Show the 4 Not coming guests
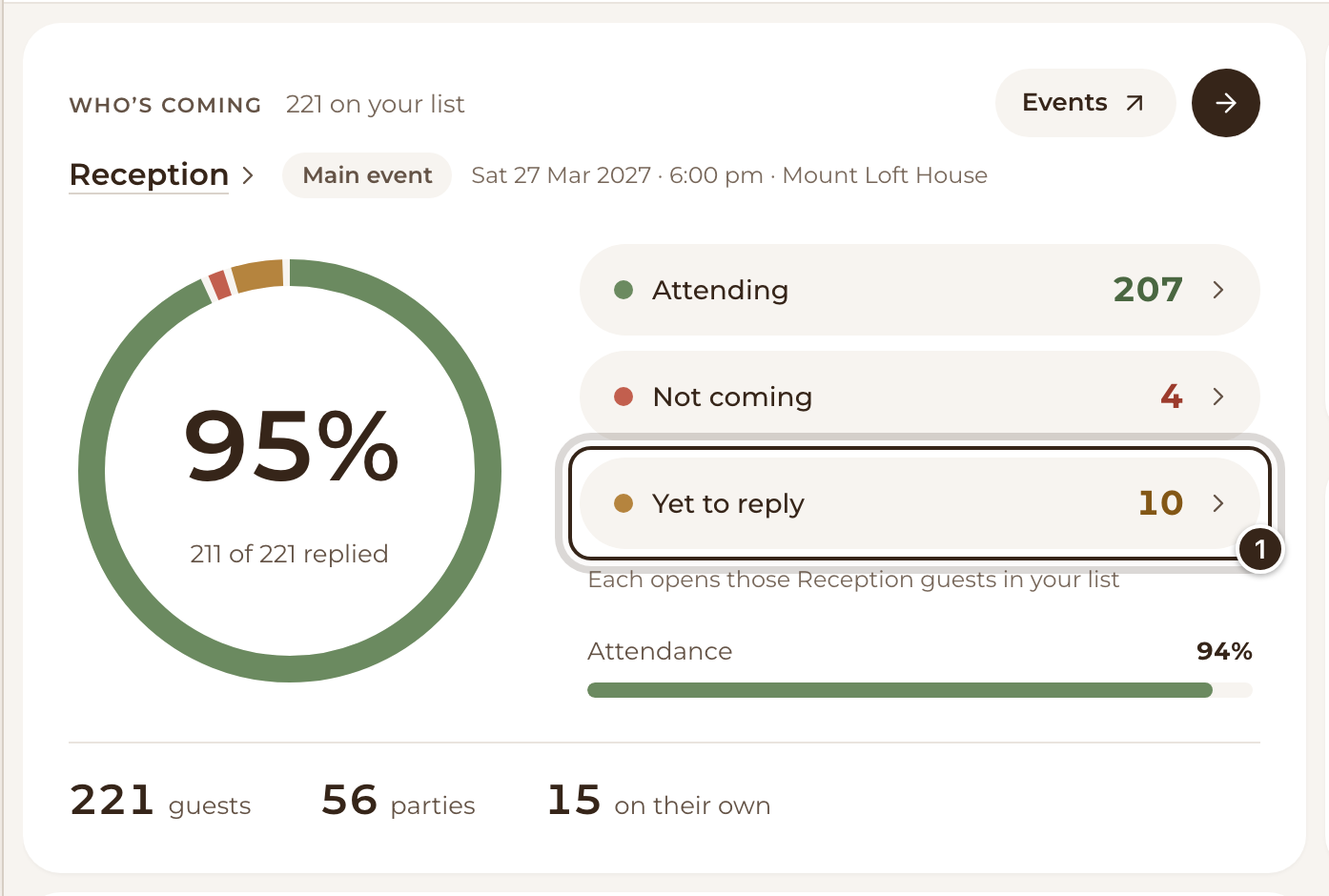1329x896 pixels. pos(920,397)
